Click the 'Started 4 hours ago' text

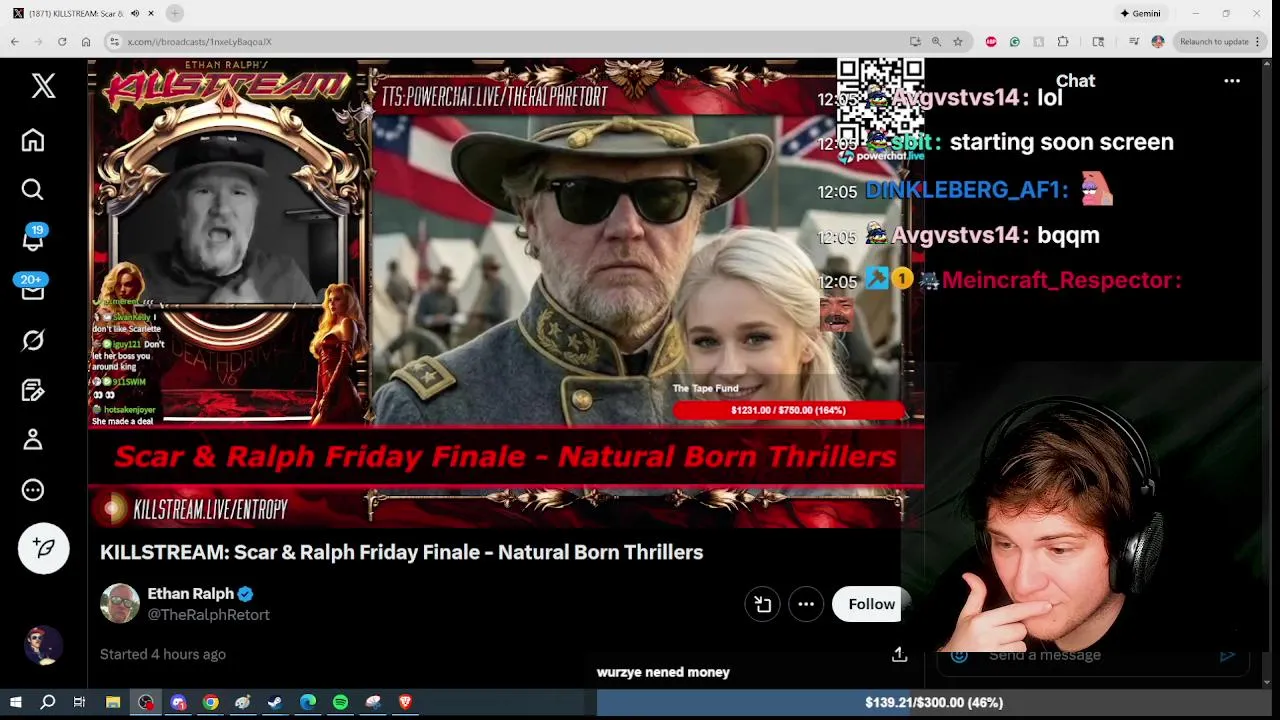click(163, 654)
